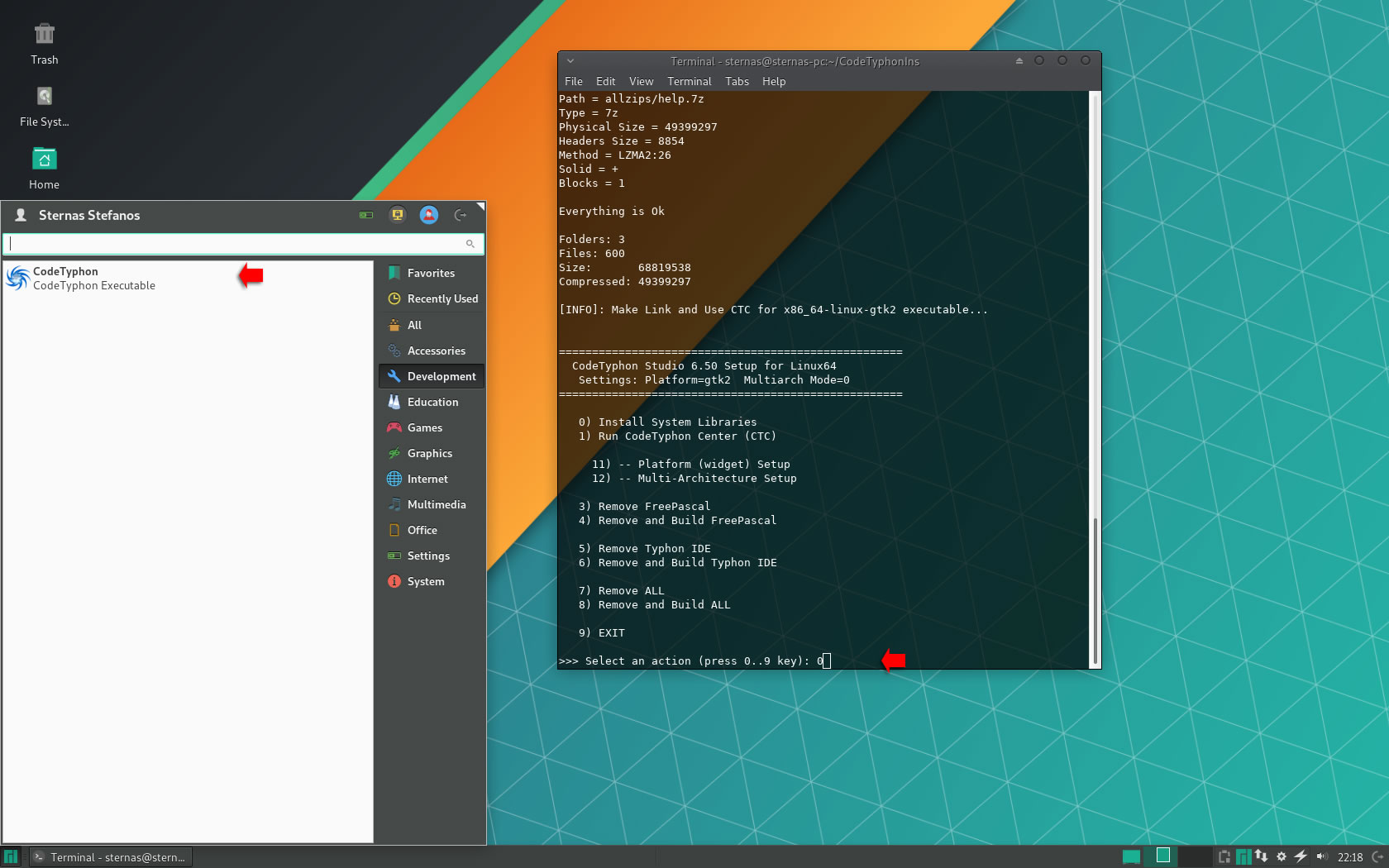Select the Internet category
The width and height of the screenshot is (1389, 868).
[x=432, y=479]
